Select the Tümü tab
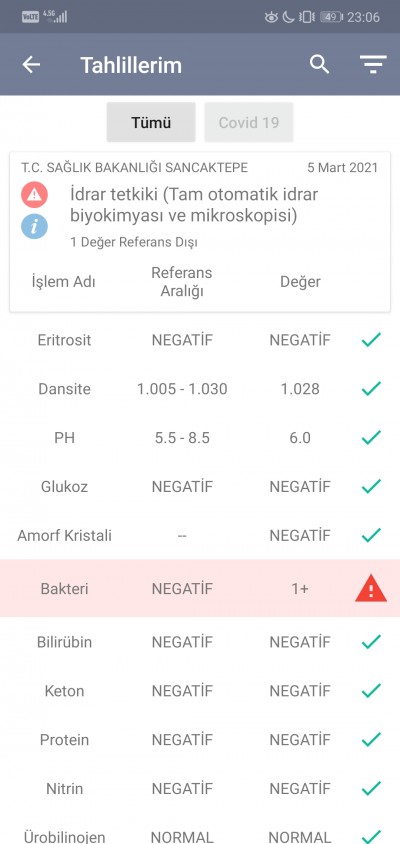 (151, 122)
